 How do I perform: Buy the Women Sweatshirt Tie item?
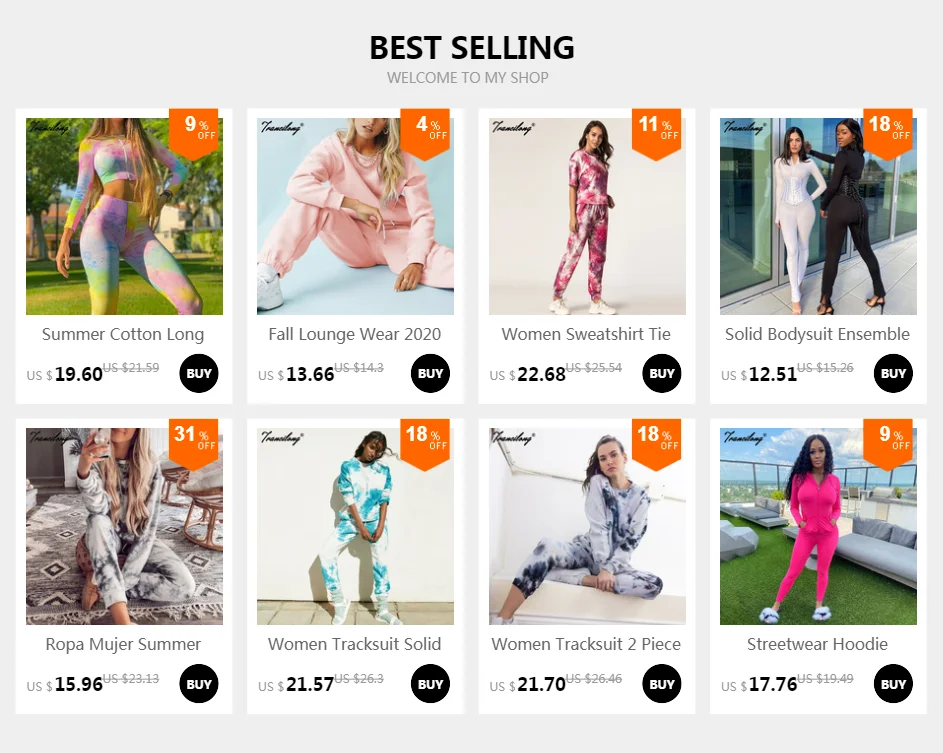[662, 374]
